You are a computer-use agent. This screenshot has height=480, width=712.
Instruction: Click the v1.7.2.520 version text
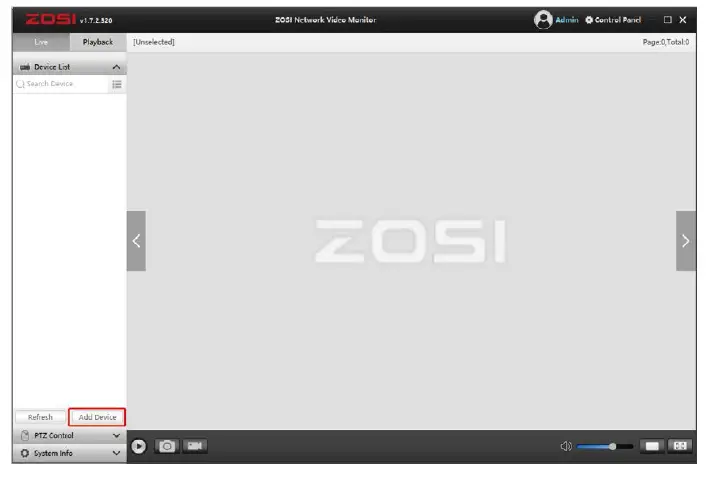click(x=96, y=20)
